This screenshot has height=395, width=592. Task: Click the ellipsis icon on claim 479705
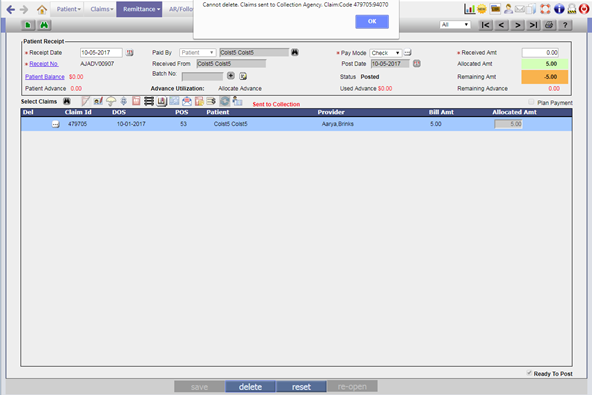click(56, 124)
